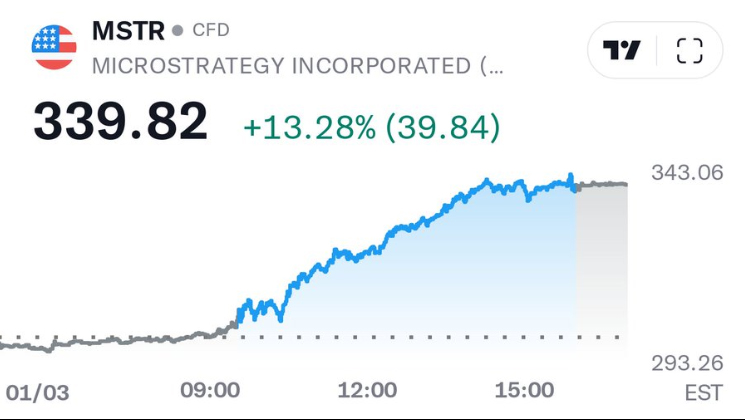Click the gray after-hours shaded region

(602, 260)
